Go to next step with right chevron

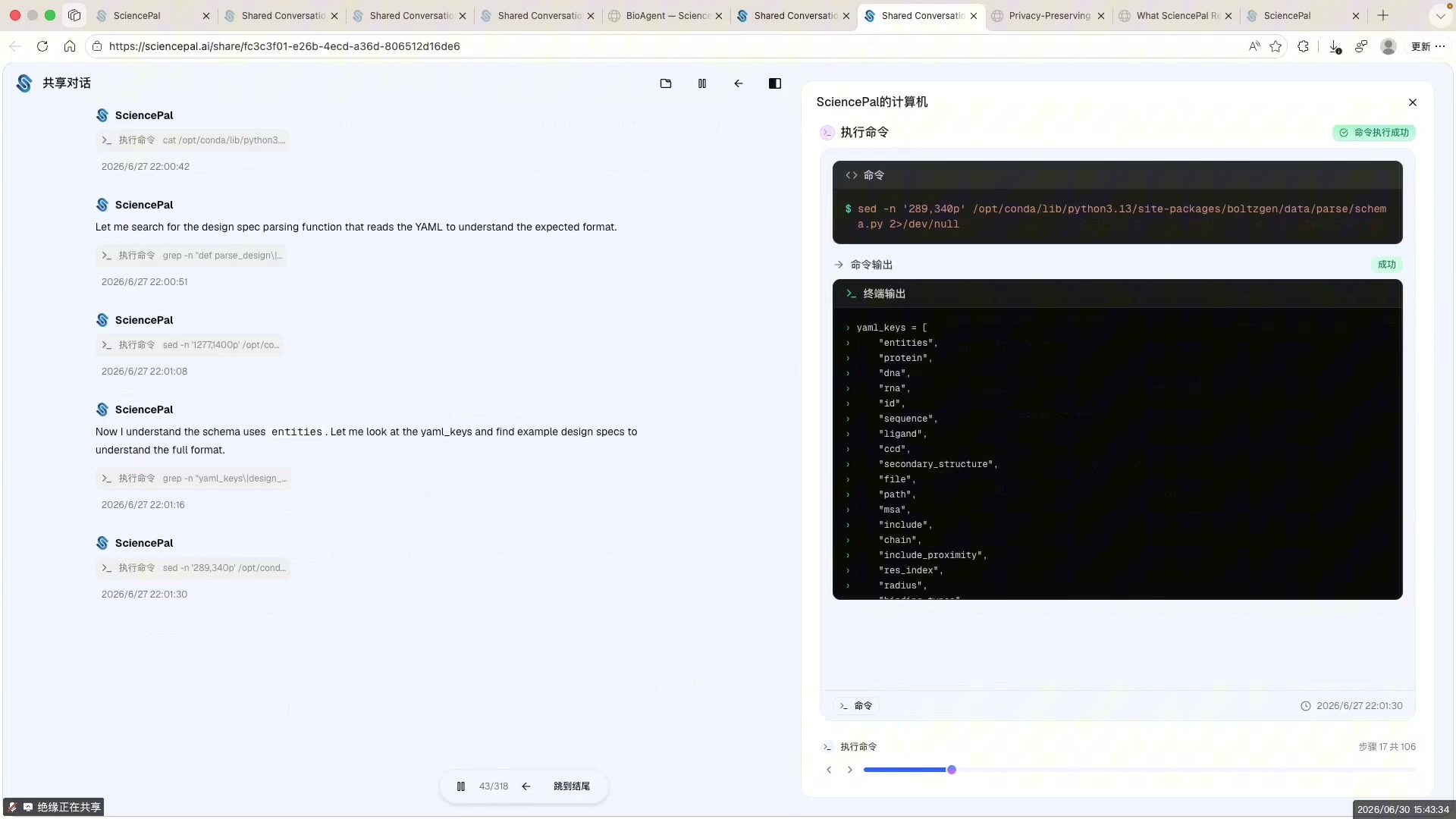[850, 770]
